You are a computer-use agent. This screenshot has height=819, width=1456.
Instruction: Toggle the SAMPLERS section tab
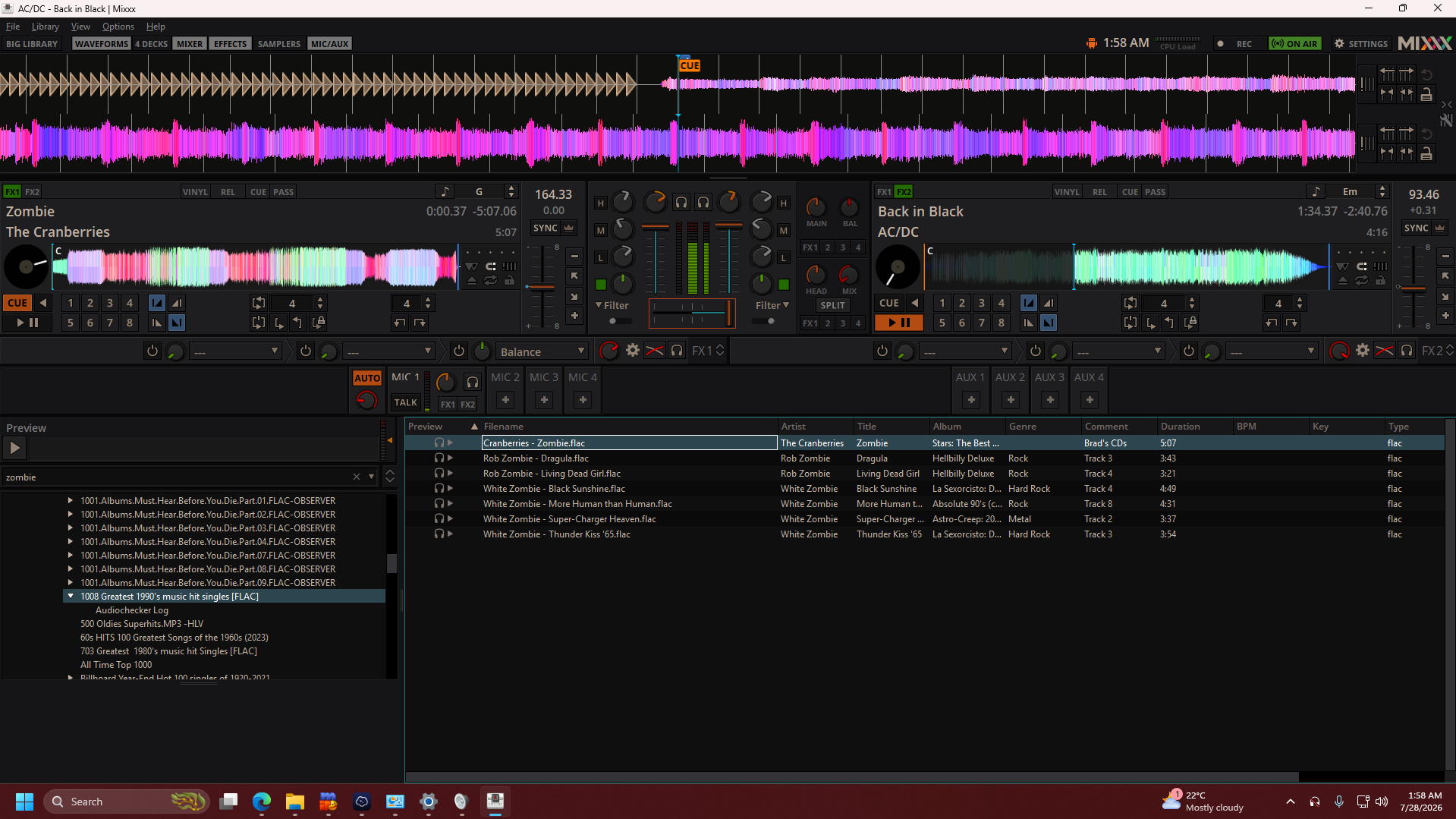click(x=279, y=43)
